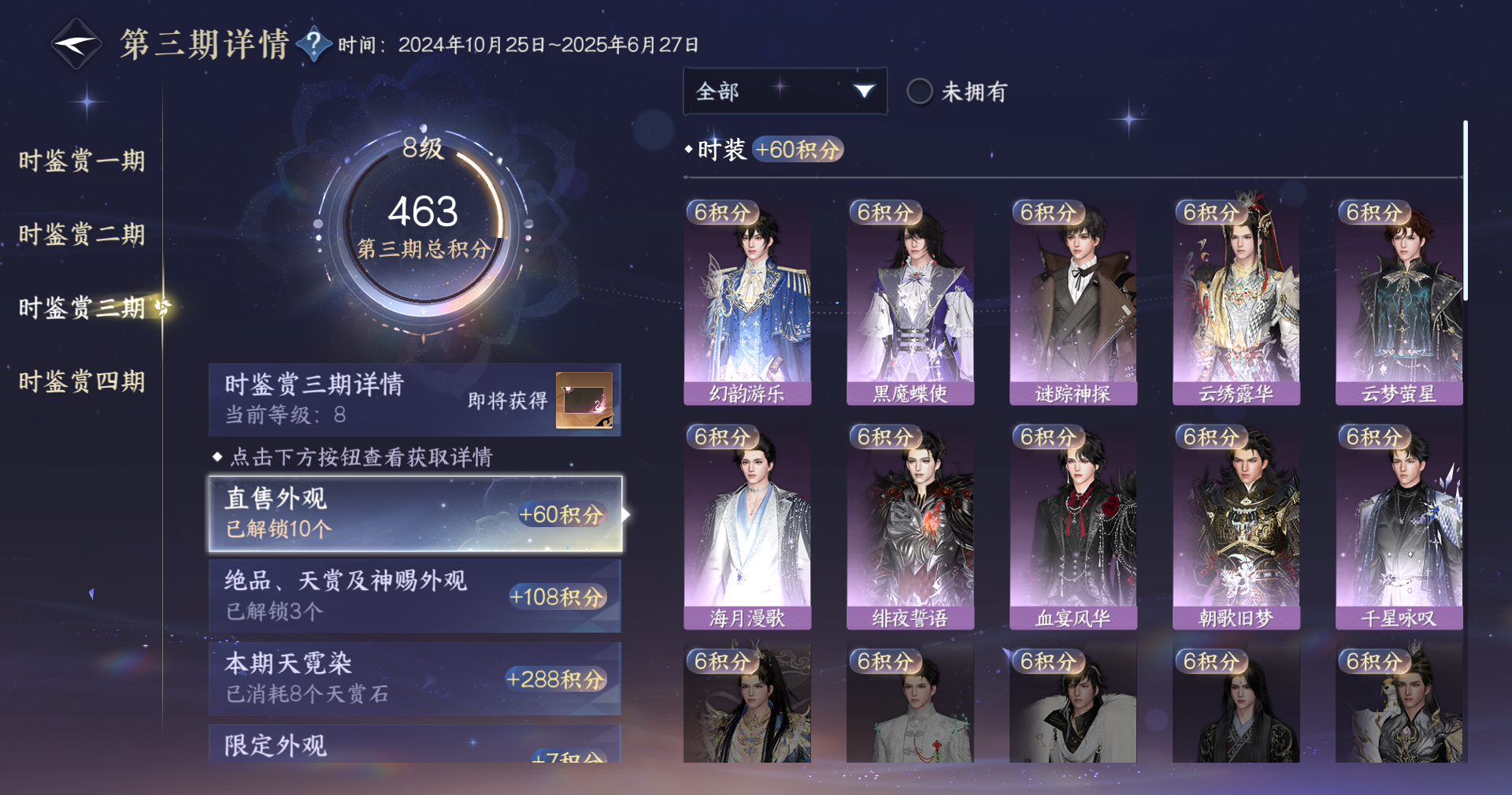Switch to 时鉴赏四期 tab
The width and height of the screenshot is (1512, 795).
(x=82, y=381)
